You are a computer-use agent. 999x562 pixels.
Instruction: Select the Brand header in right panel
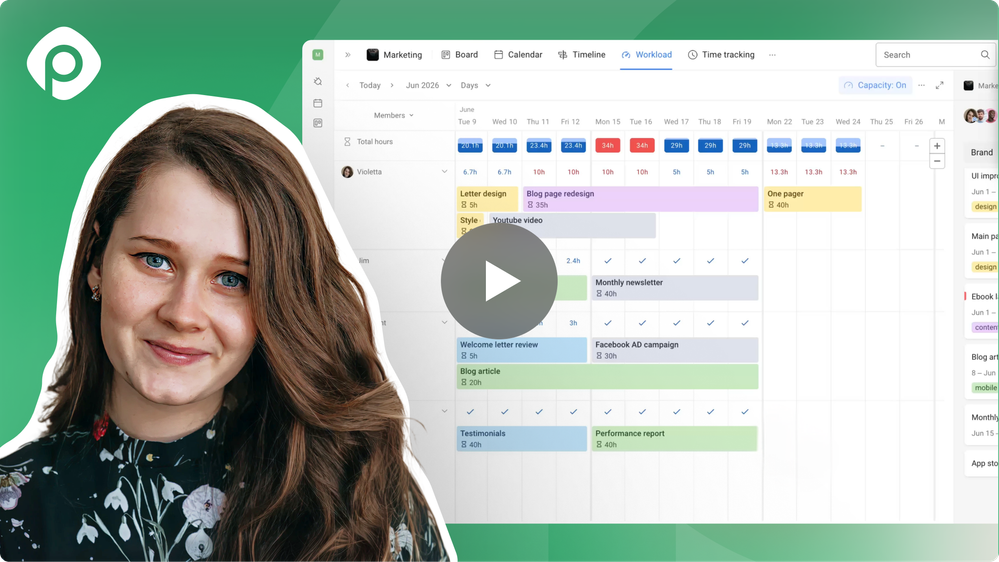pyautogui.click(x=982, y=152)
